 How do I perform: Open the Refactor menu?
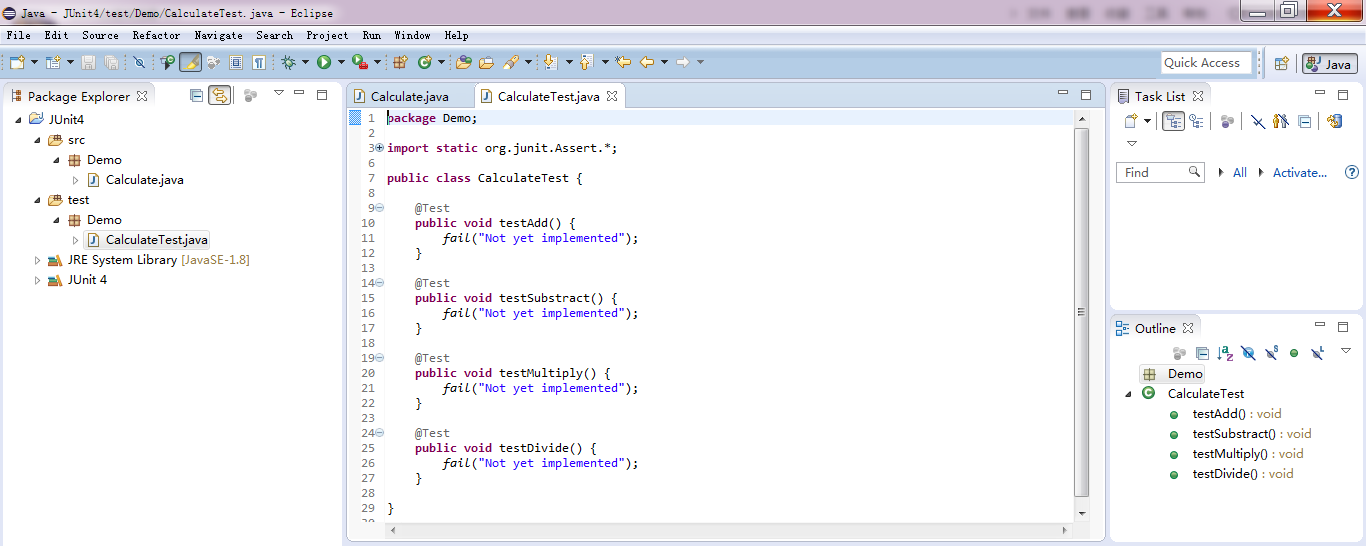coord(156,35)
